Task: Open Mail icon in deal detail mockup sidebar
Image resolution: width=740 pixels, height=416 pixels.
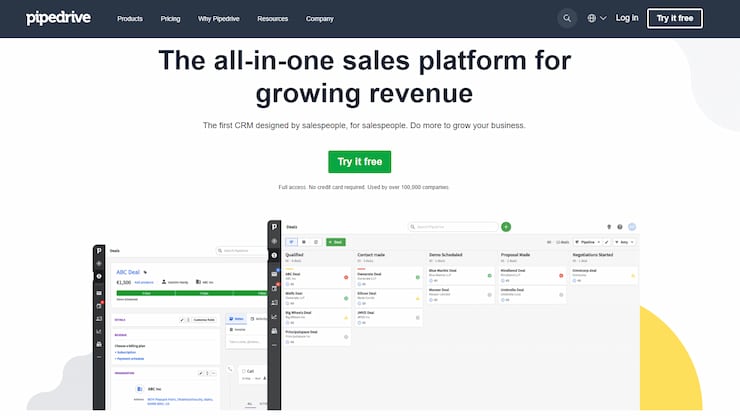Action: pyautogui.click(x=99, y=293)
